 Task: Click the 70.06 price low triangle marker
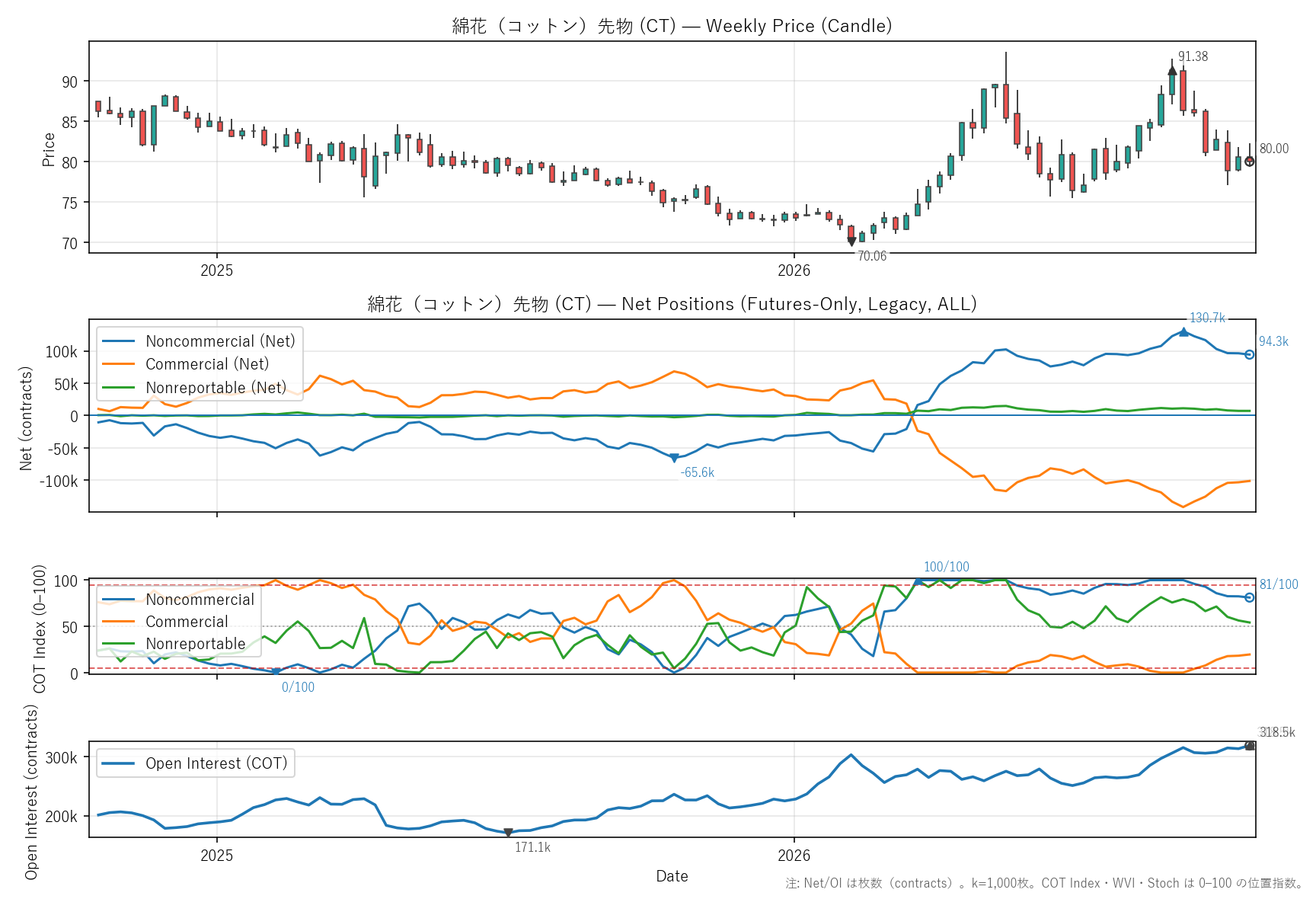point(851,242)
